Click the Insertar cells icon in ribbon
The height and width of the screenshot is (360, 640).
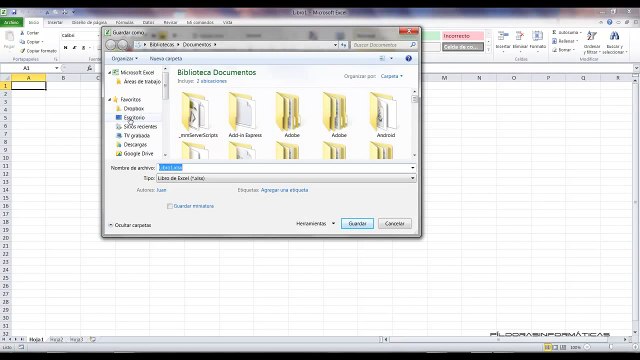coord(503,36)
